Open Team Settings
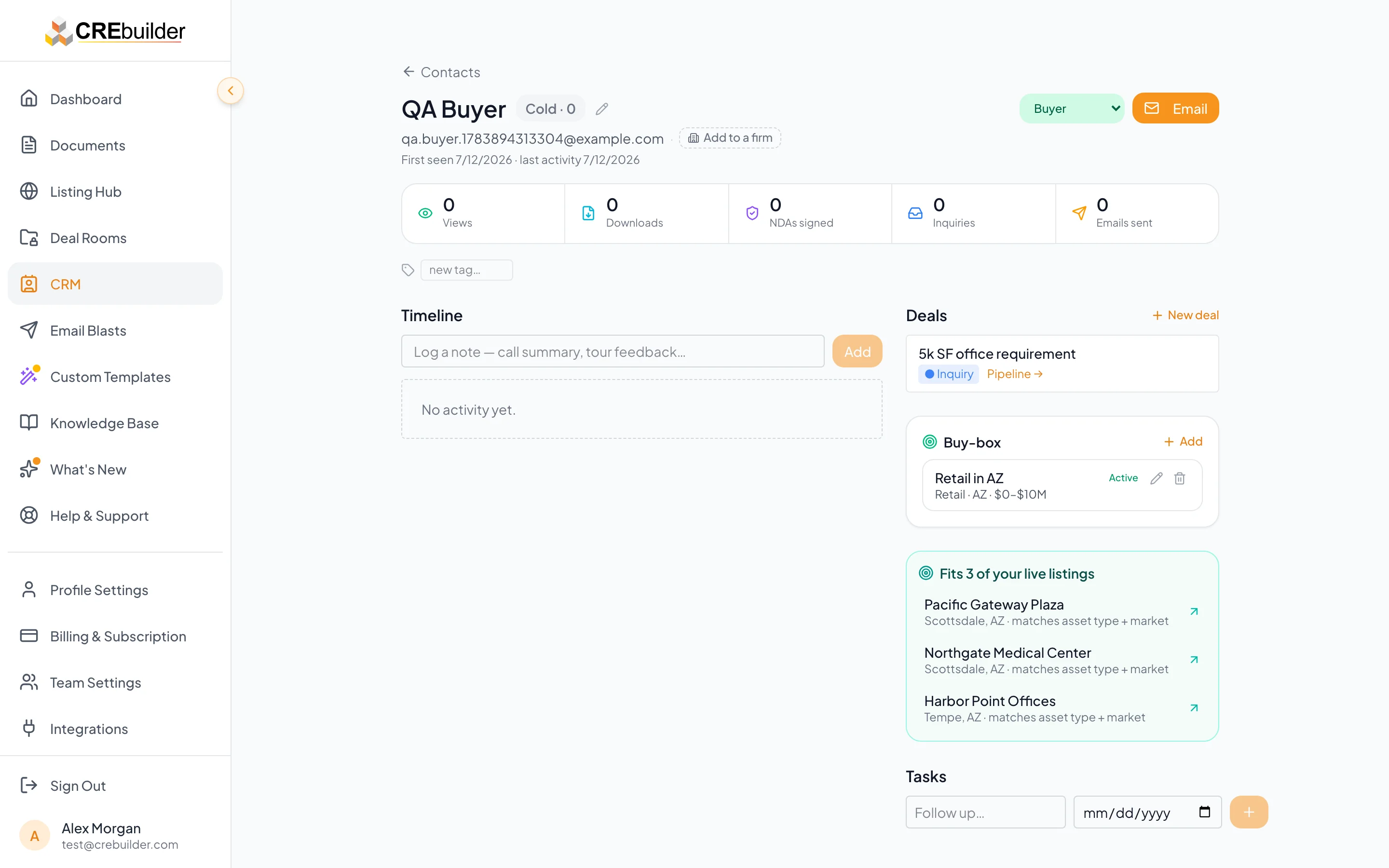Screen dimensions: 1389x868 click(115, 682)
